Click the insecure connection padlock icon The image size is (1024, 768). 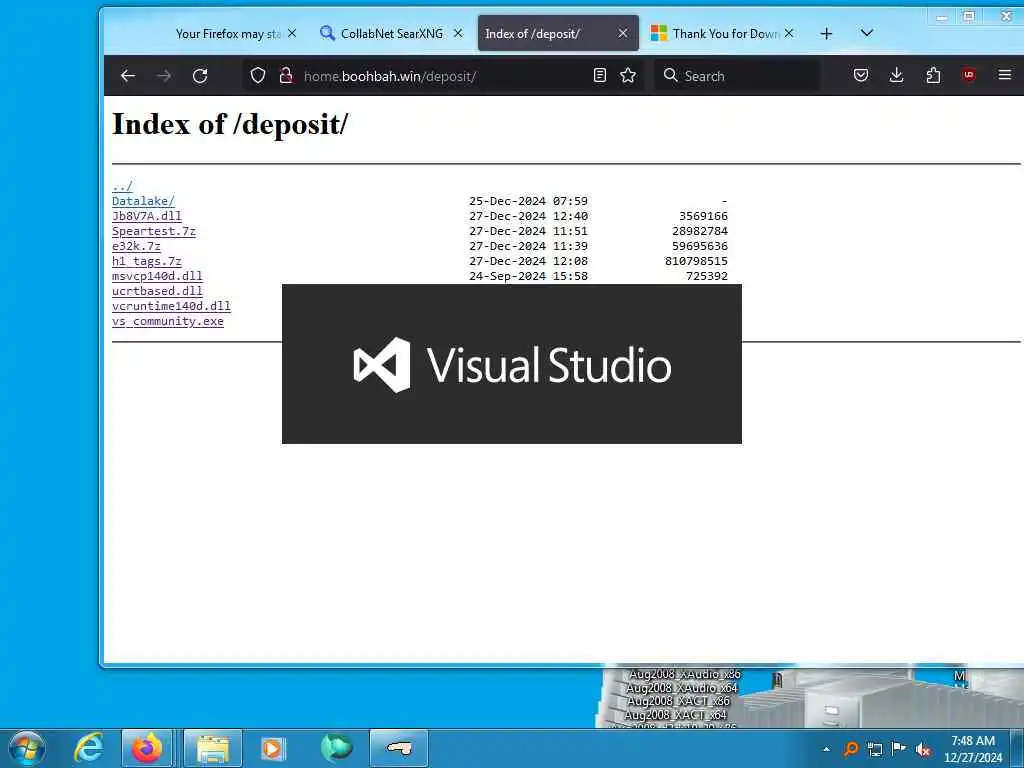click(286, 76)
